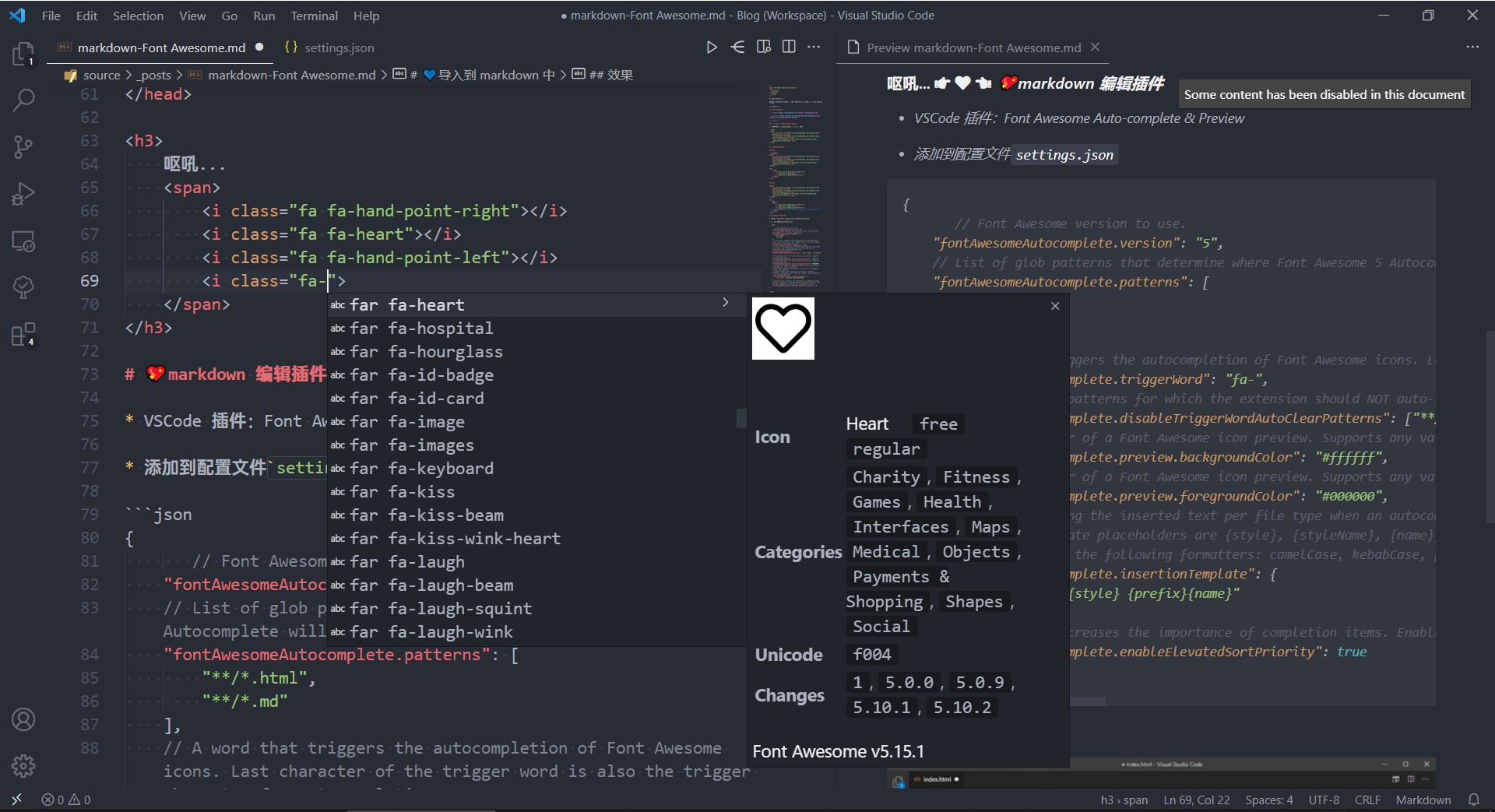Select the Preview markdown-Font Awesome.md tab
Viewport: 1495px width, 812px height.
pyautogui.click(x=973, y=47)
